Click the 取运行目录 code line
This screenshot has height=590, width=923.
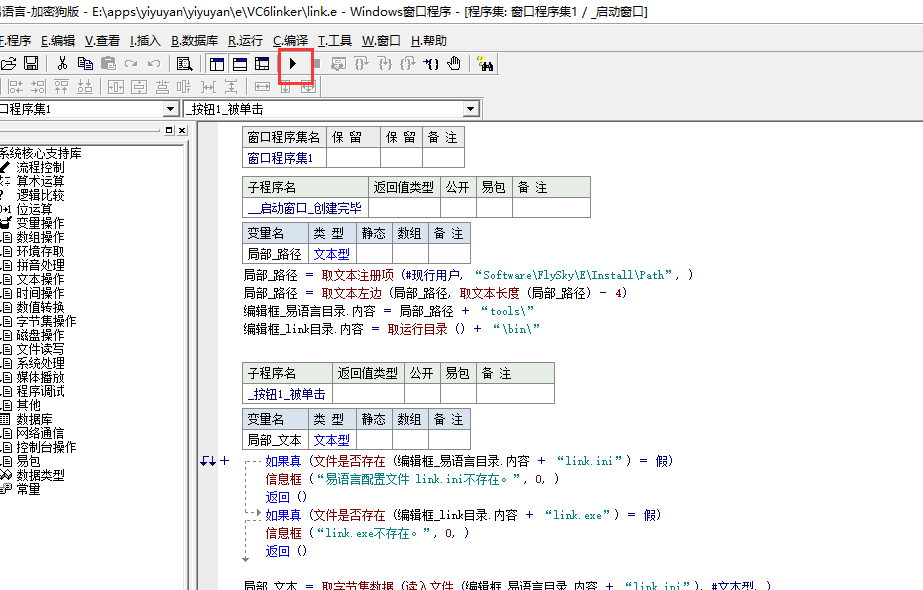click(392, 329)
